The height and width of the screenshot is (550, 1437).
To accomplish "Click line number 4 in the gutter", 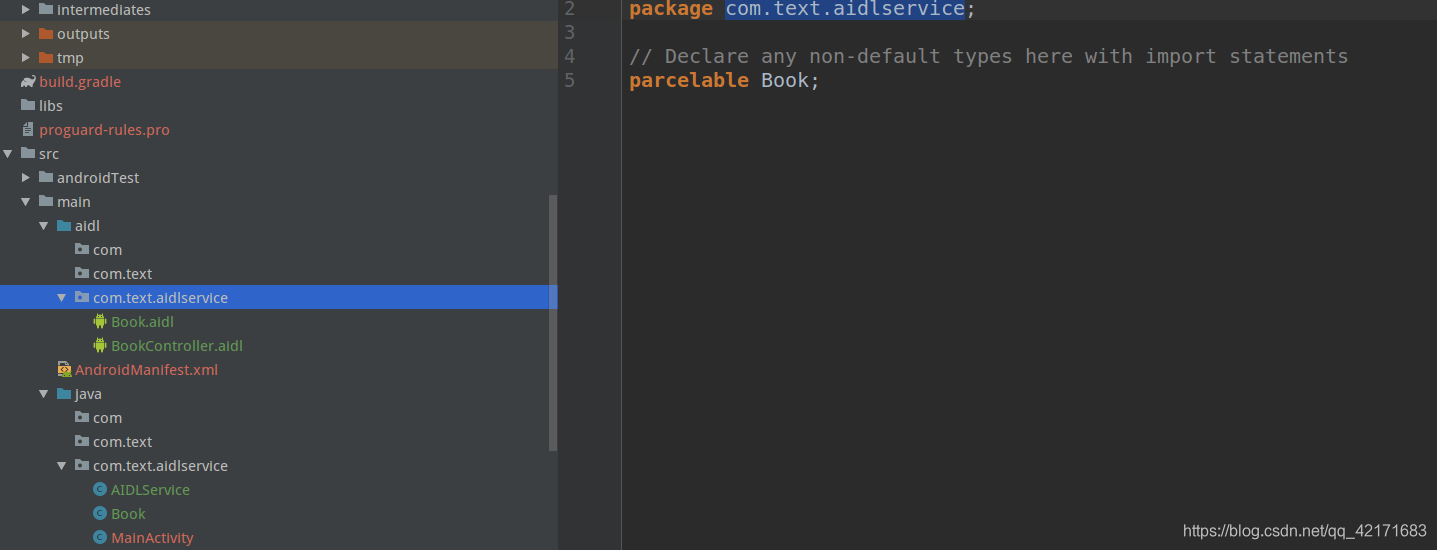I will click(x=569, y=56).
